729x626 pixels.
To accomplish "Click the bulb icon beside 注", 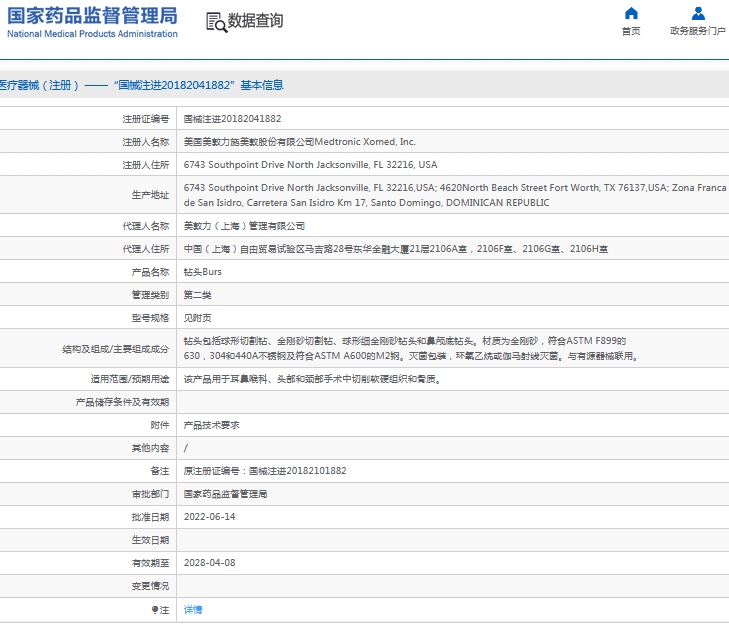I will [155, 610].
